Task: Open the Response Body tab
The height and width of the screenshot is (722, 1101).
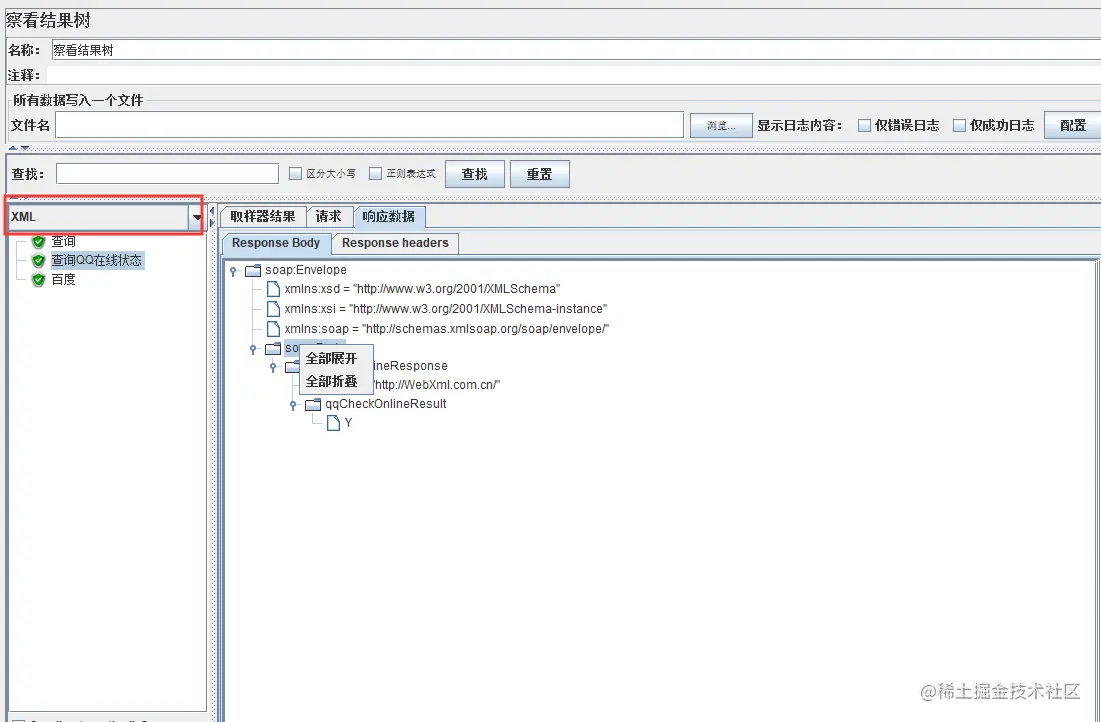Action: click(x=276, y=243)
